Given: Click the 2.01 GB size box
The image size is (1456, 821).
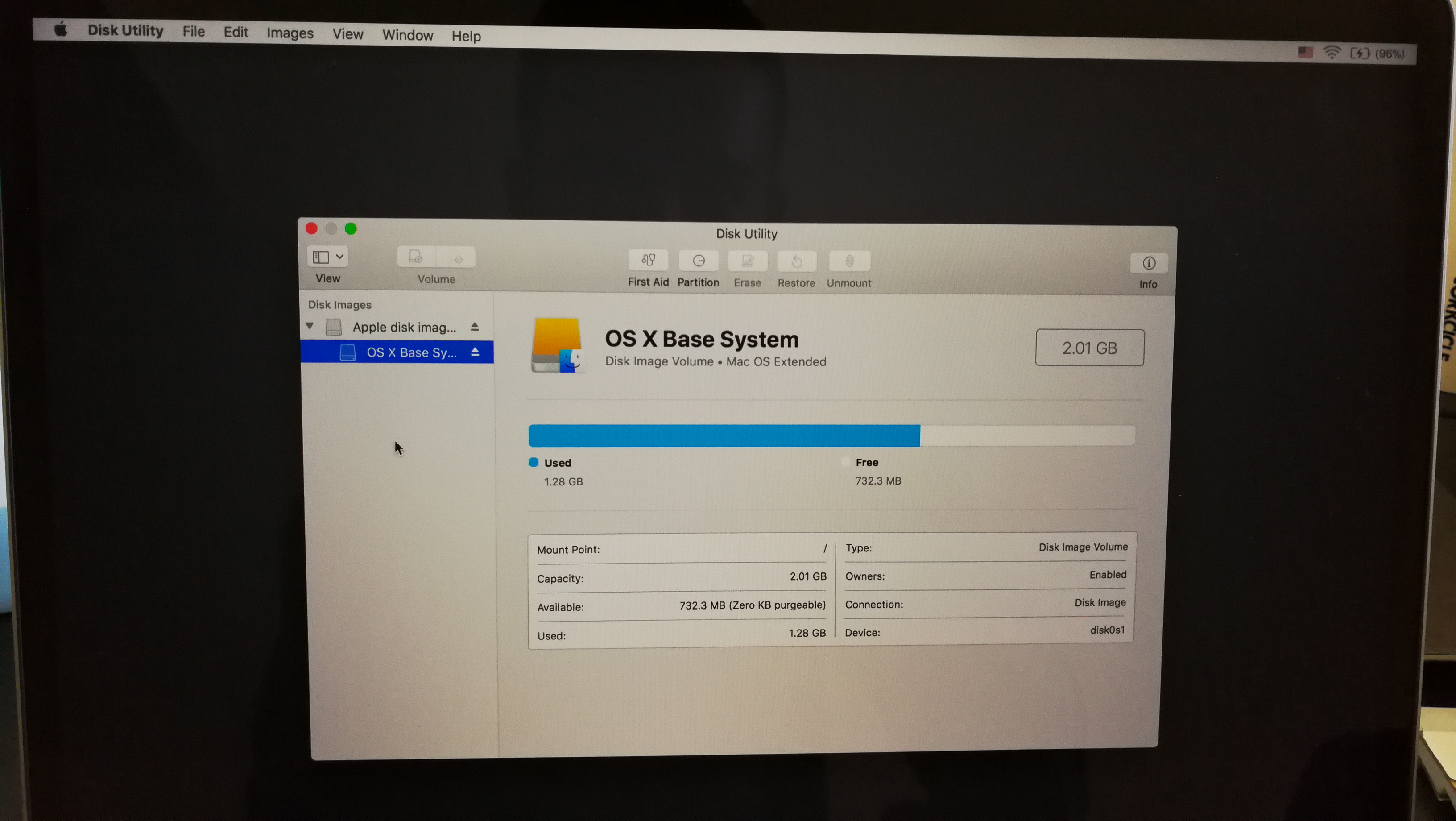Looking at the screenshot, I should 1089,348.
